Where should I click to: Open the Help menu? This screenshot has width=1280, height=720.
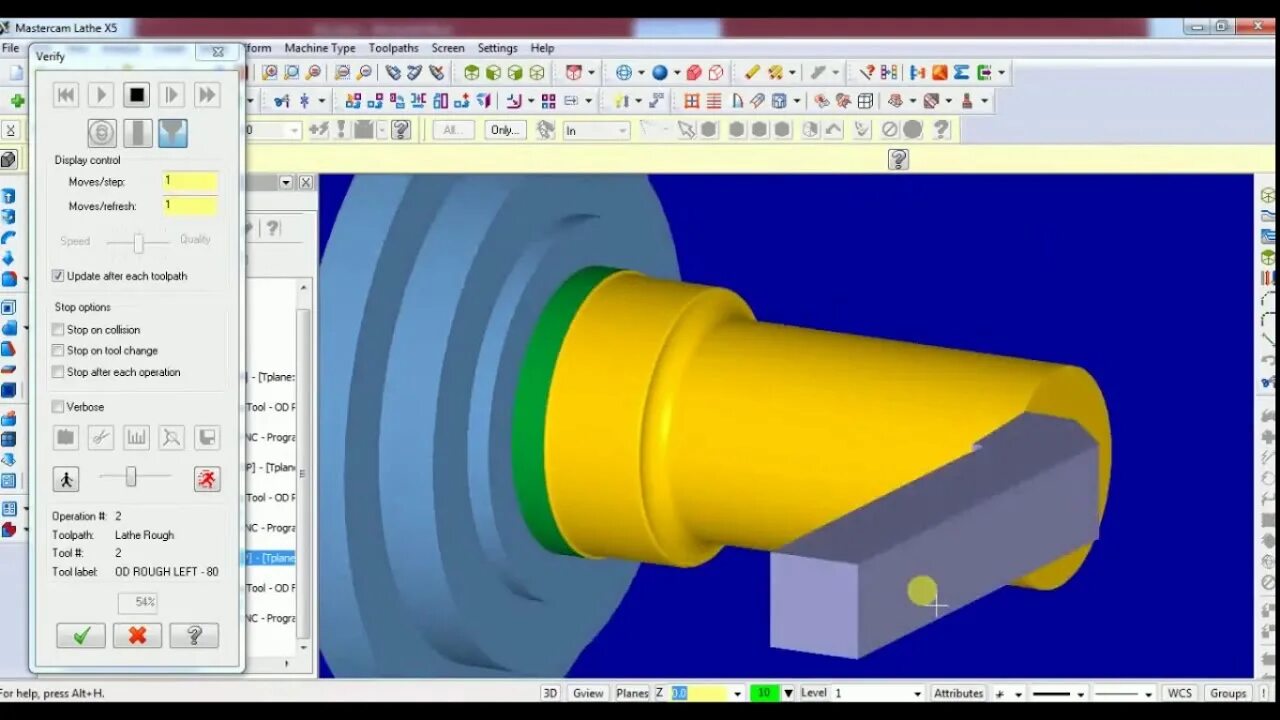click(542, 48)
